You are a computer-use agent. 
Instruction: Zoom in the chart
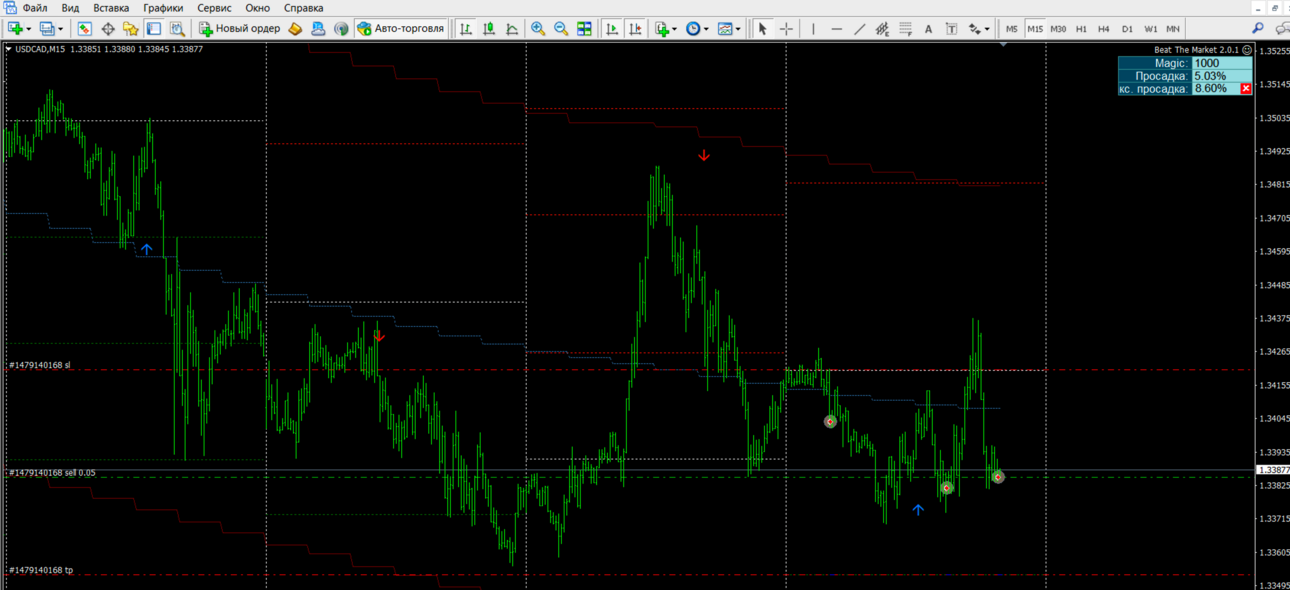tap(538, 29)
